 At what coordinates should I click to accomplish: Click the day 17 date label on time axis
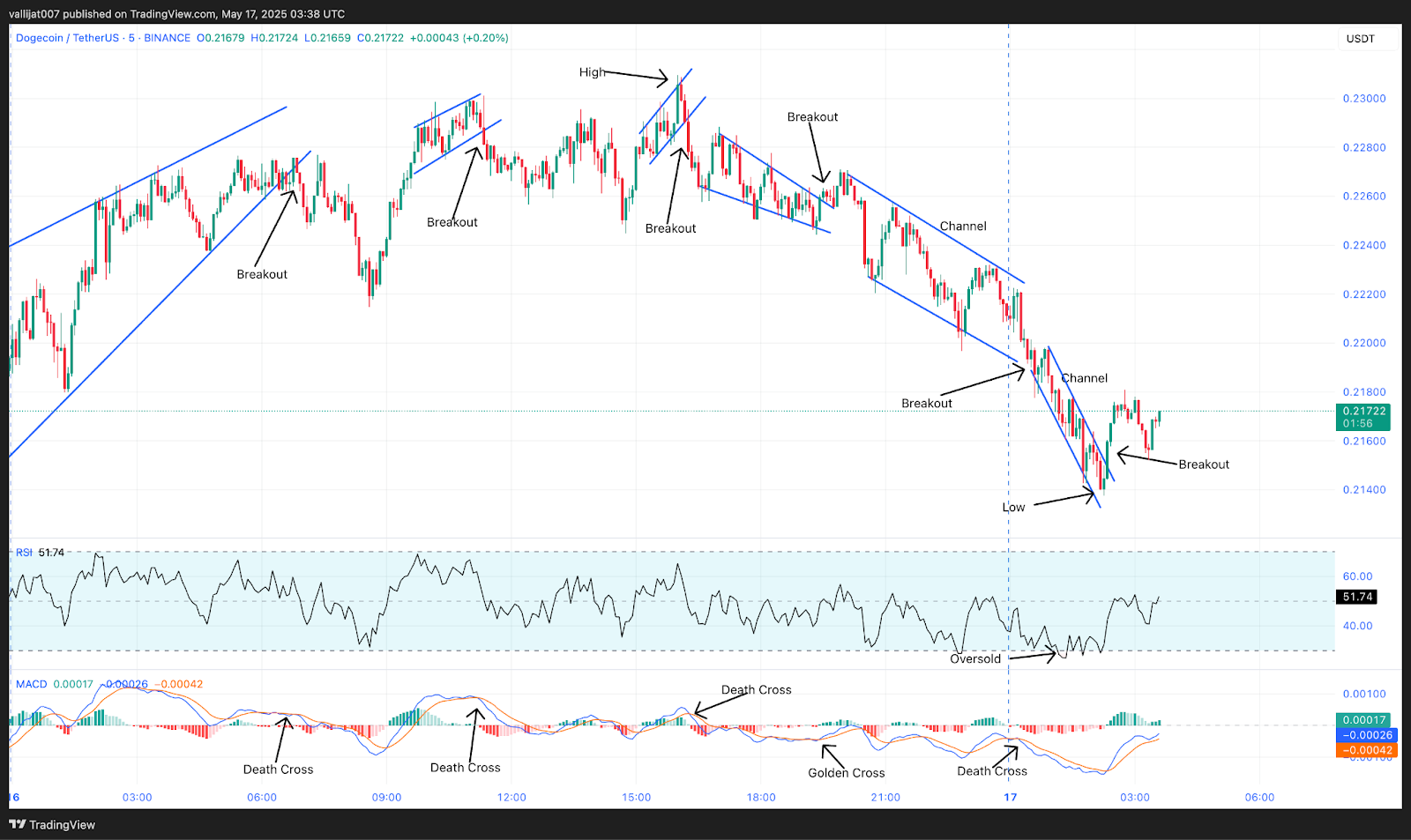click(1011, 798)
